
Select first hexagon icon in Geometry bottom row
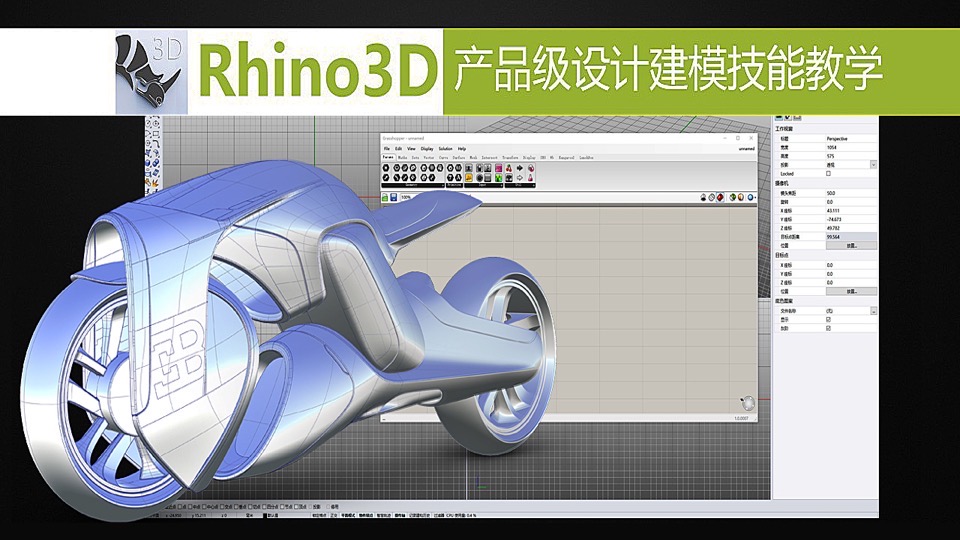[x=386, y=178]
